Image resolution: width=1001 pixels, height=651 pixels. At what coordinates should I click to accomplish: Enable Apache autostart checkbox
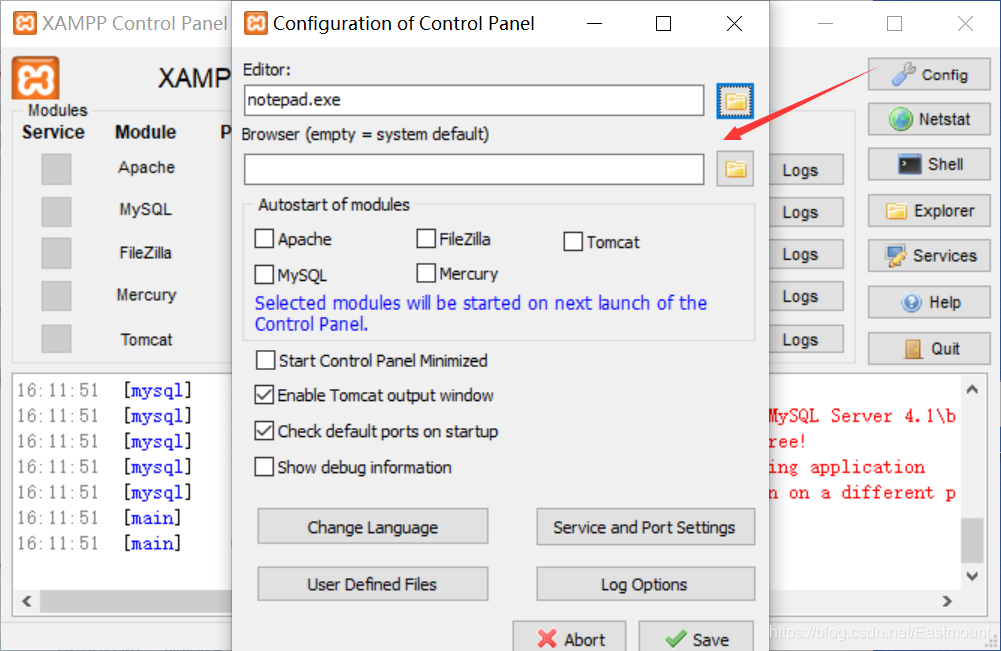(x=264, y=239)
